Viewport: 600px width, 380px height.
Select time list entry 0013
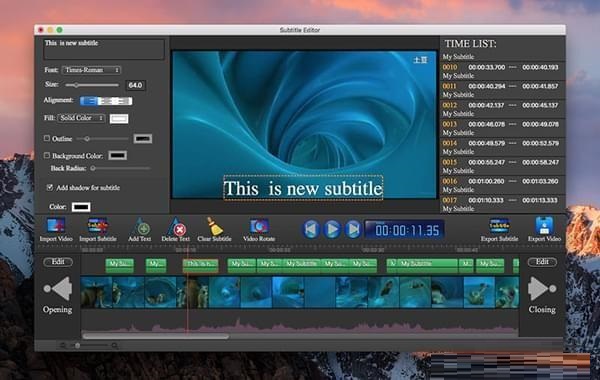click(502, 128)
